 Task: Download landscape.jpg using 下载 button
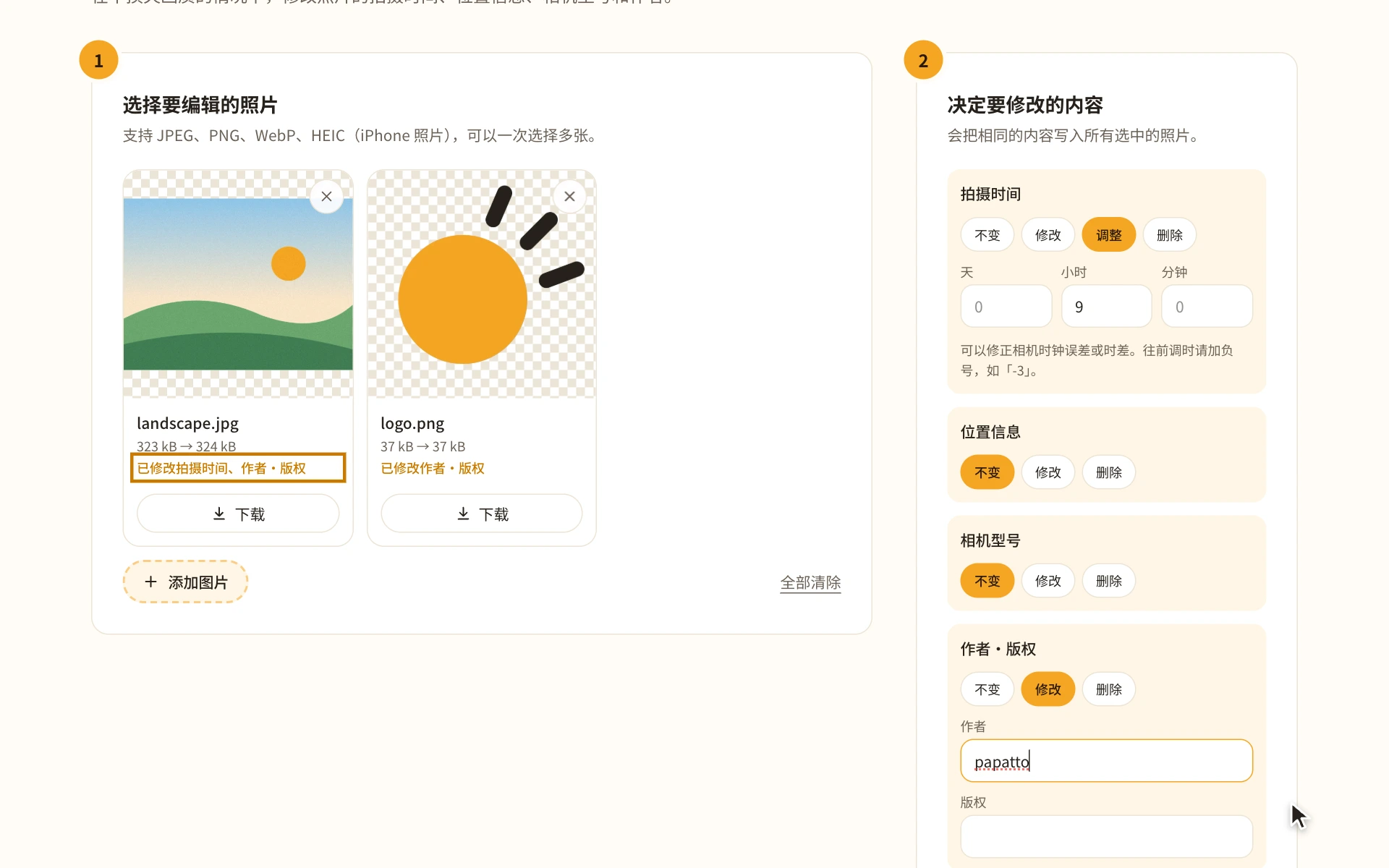238,514
